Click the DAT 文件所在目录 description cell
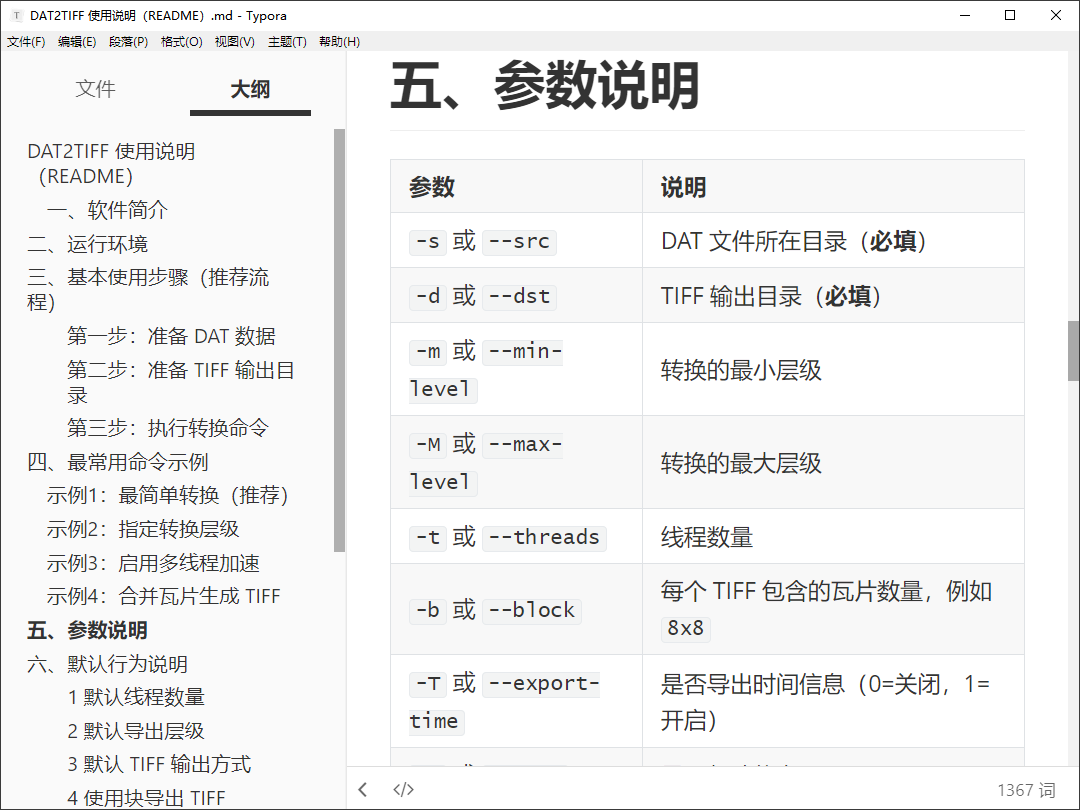 [833, 241]
